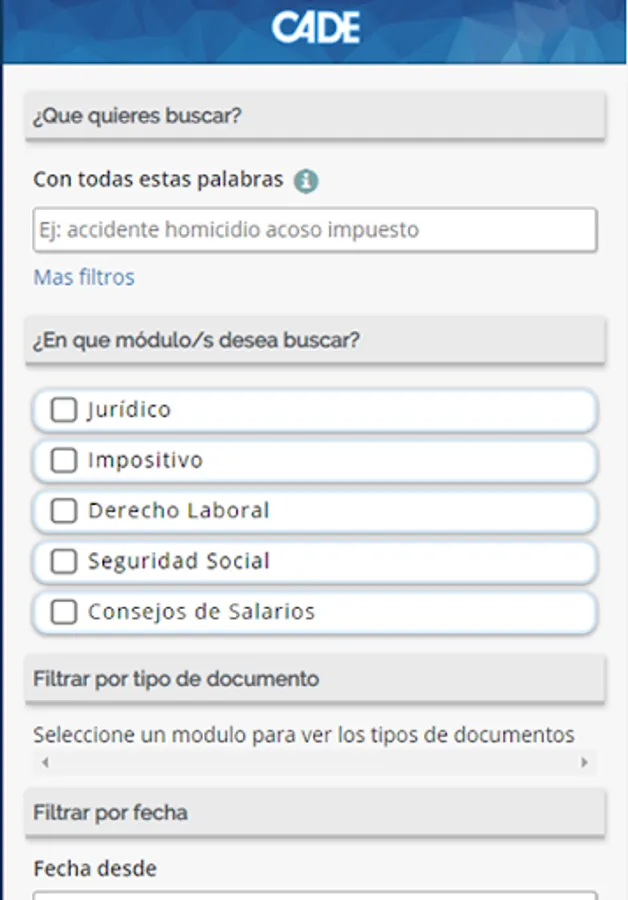Viewport: 628px width, 900px height.
Task: Click the left arrow of horizontal scrollbar
Action: coord(45,763)
